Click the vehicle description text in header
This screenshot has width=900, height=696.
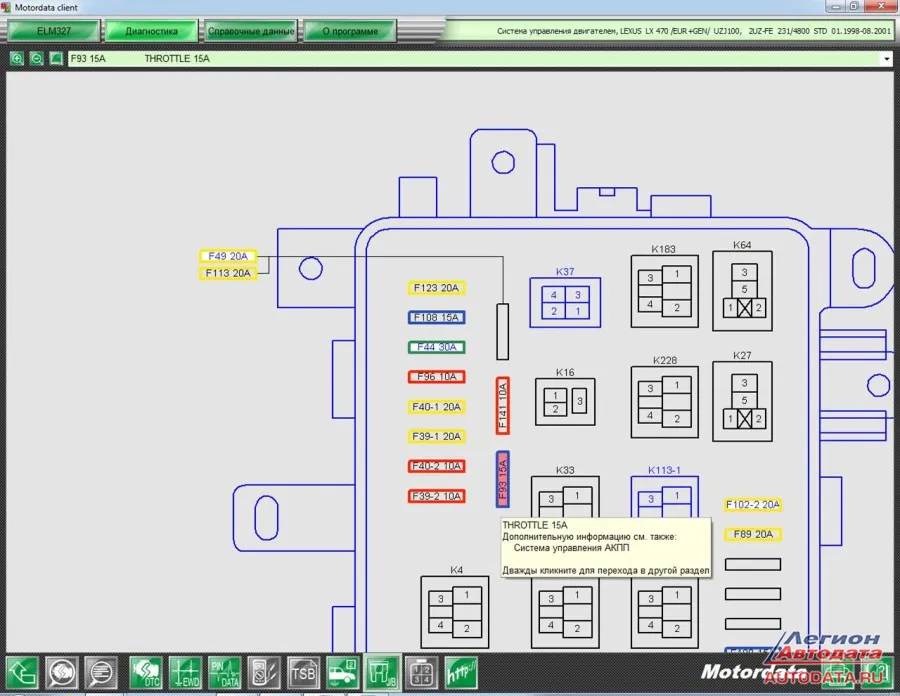click(x=693, y=31)
